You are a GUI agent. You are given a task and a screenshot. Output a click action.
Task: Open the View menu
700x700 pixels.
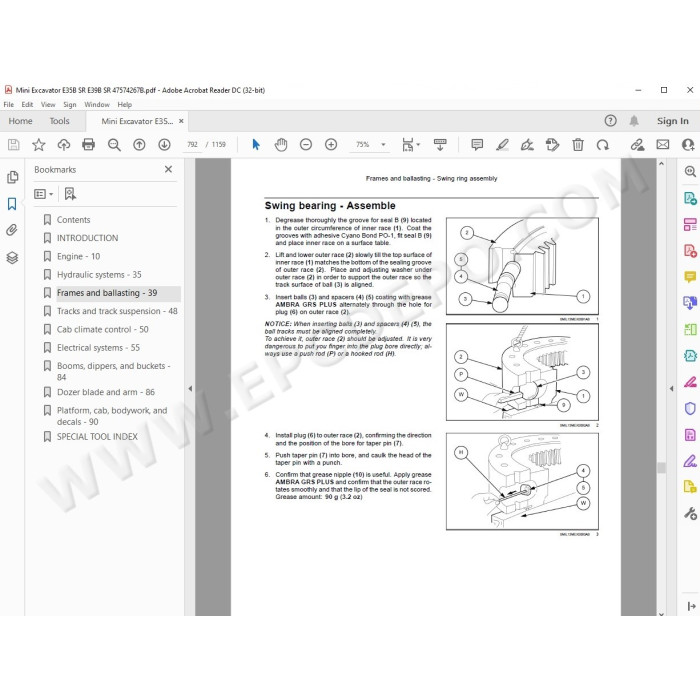[48, 104]
